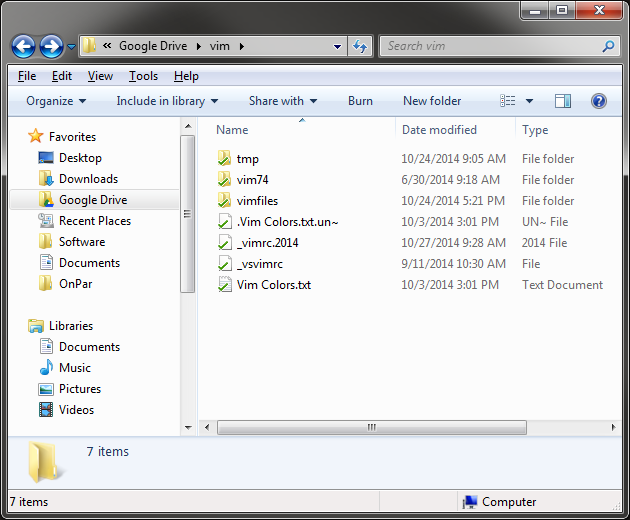The height and width of the screenshot is (520, 630).
Task: Open Software folder in Favorites
Action: 82,242
